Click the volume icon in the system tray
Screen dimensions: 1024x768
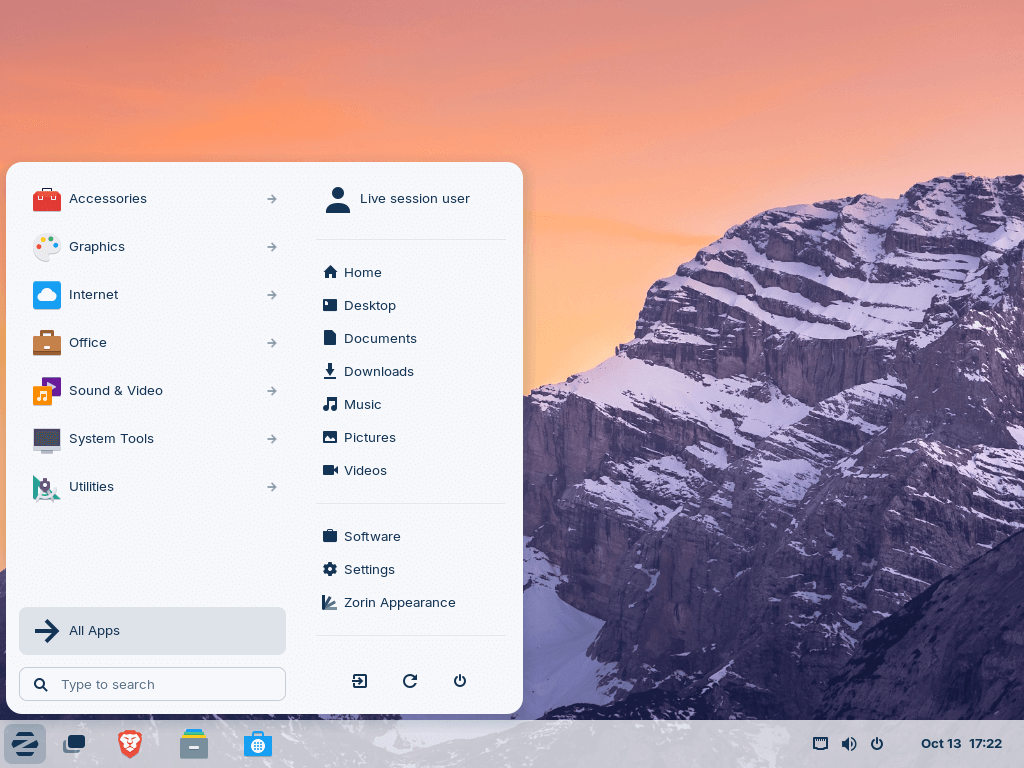coord(849,744)
